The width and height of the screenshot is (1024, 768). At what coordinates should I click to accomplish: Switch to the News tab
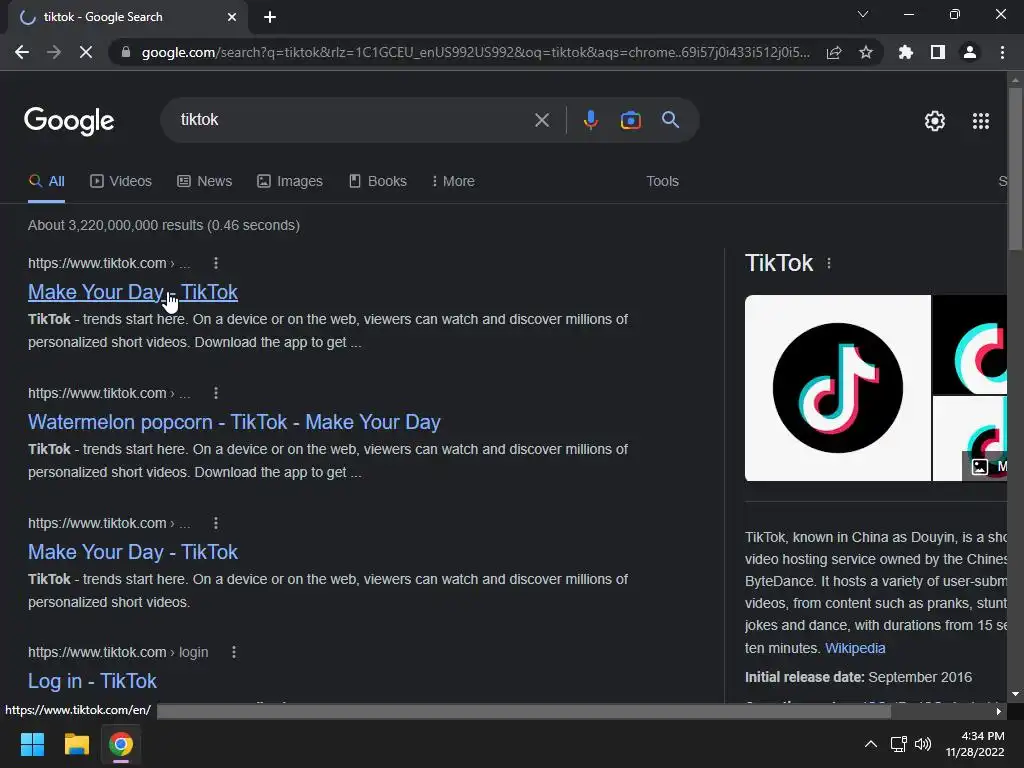pyautogui.click(x=204, y=182)
